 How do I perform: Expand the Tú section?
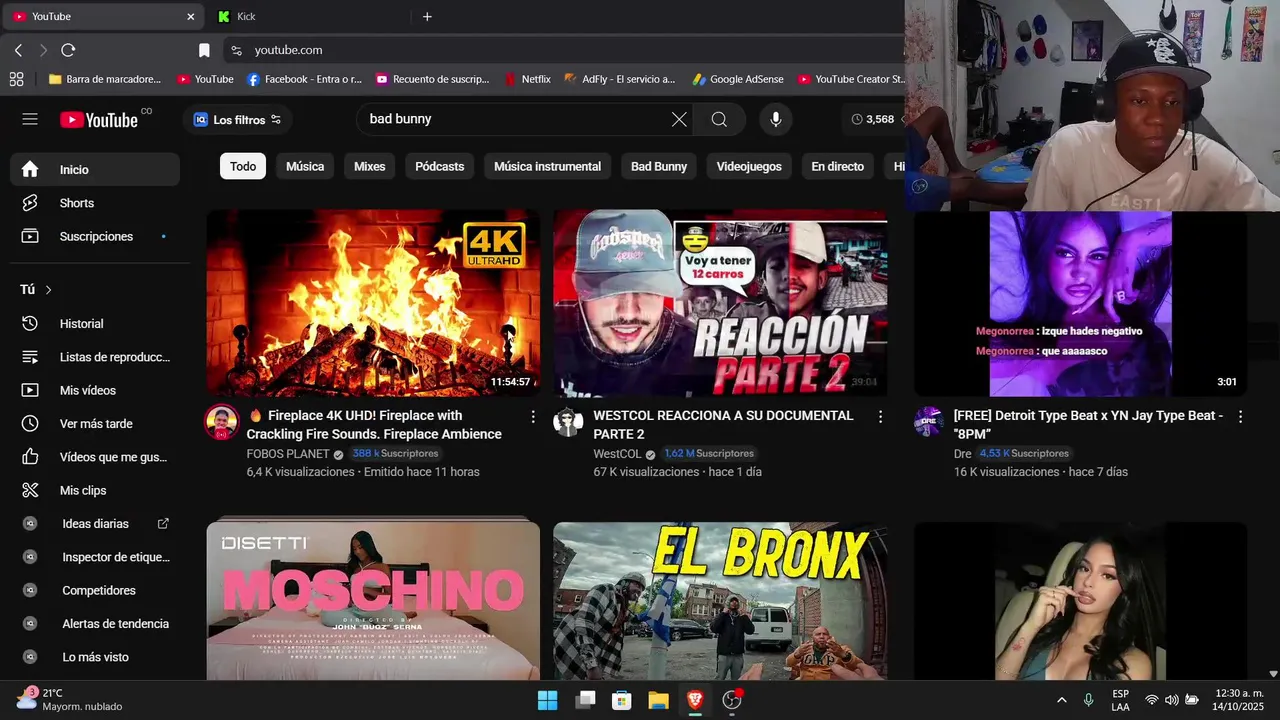36,289
